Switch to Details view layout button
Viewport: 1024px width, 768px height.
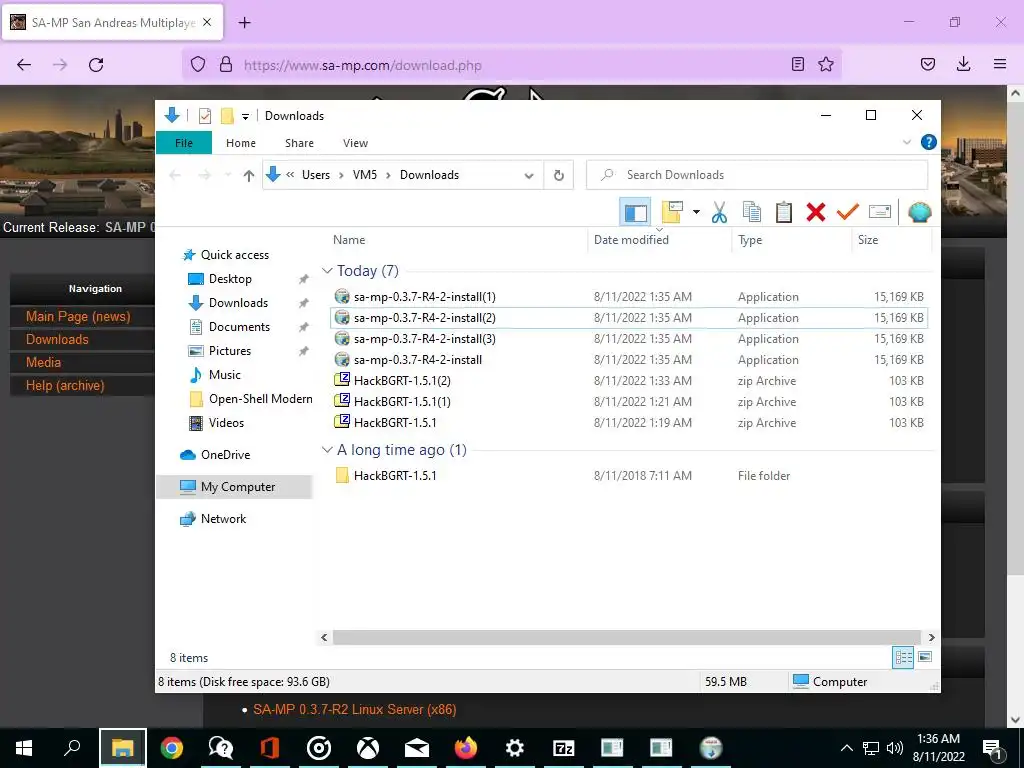coord(903,657)
